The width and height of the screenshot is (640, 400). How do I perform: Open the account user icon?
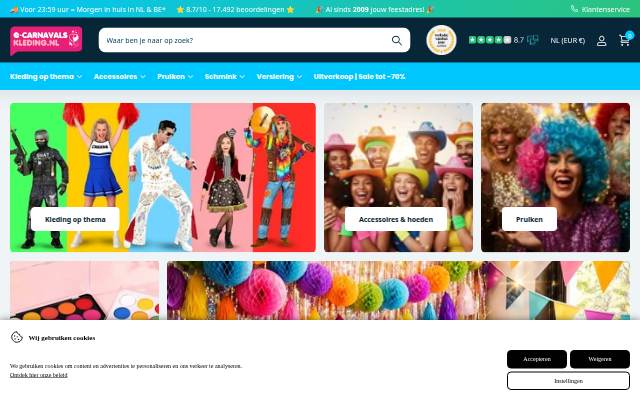[601, 40]
